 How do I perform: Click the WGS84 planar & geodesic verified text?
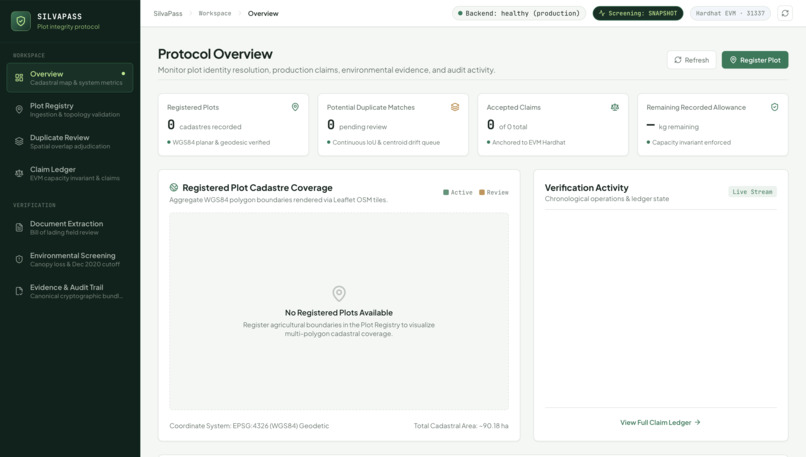tap(221, 142)
